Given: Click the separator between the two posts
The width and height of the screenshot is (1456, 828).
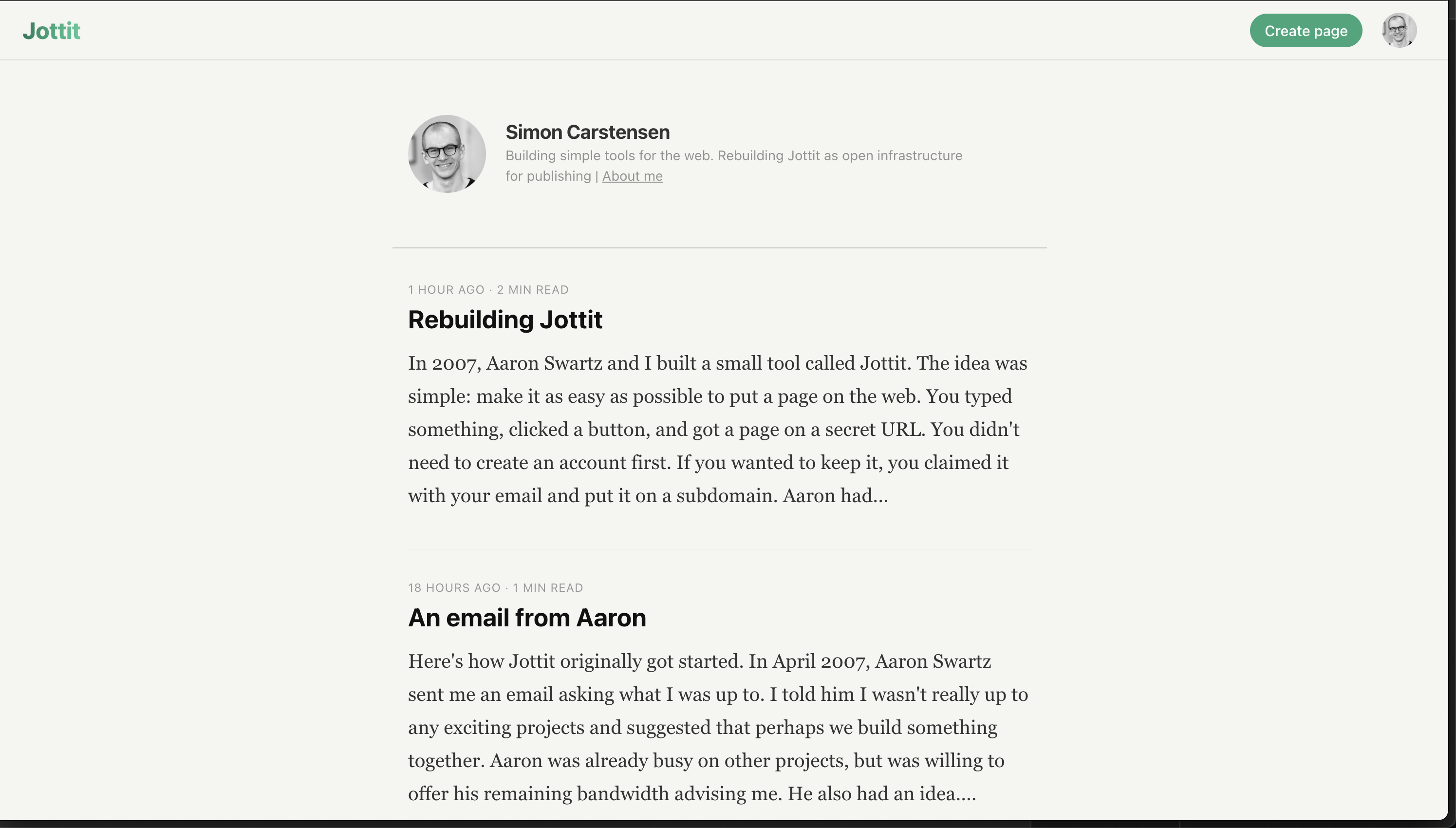Looking at the screenshot, I should click(x=719, y=550).
